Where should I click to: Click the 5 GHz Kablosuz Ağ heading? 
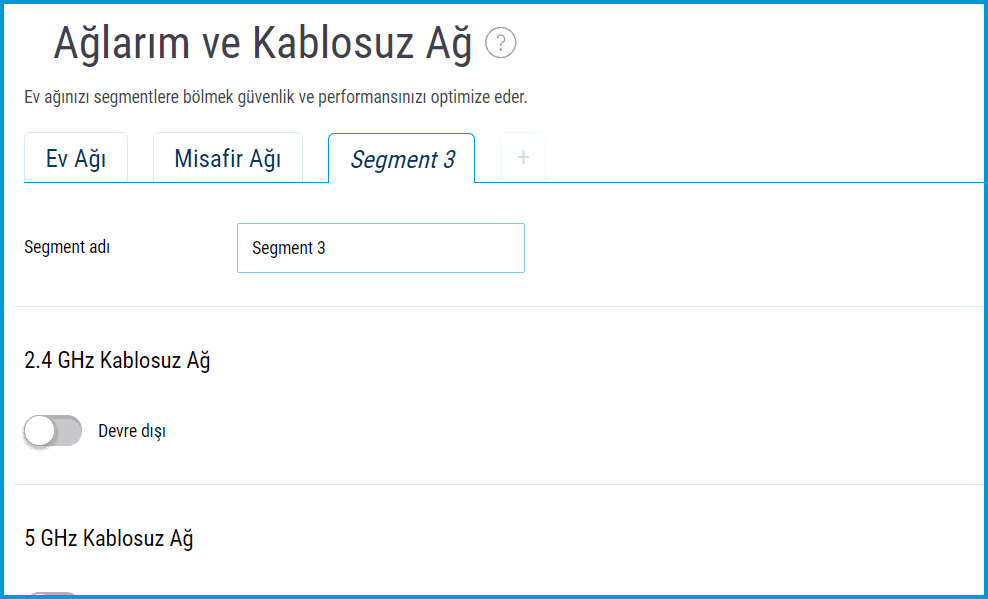(x=109, y=538)
